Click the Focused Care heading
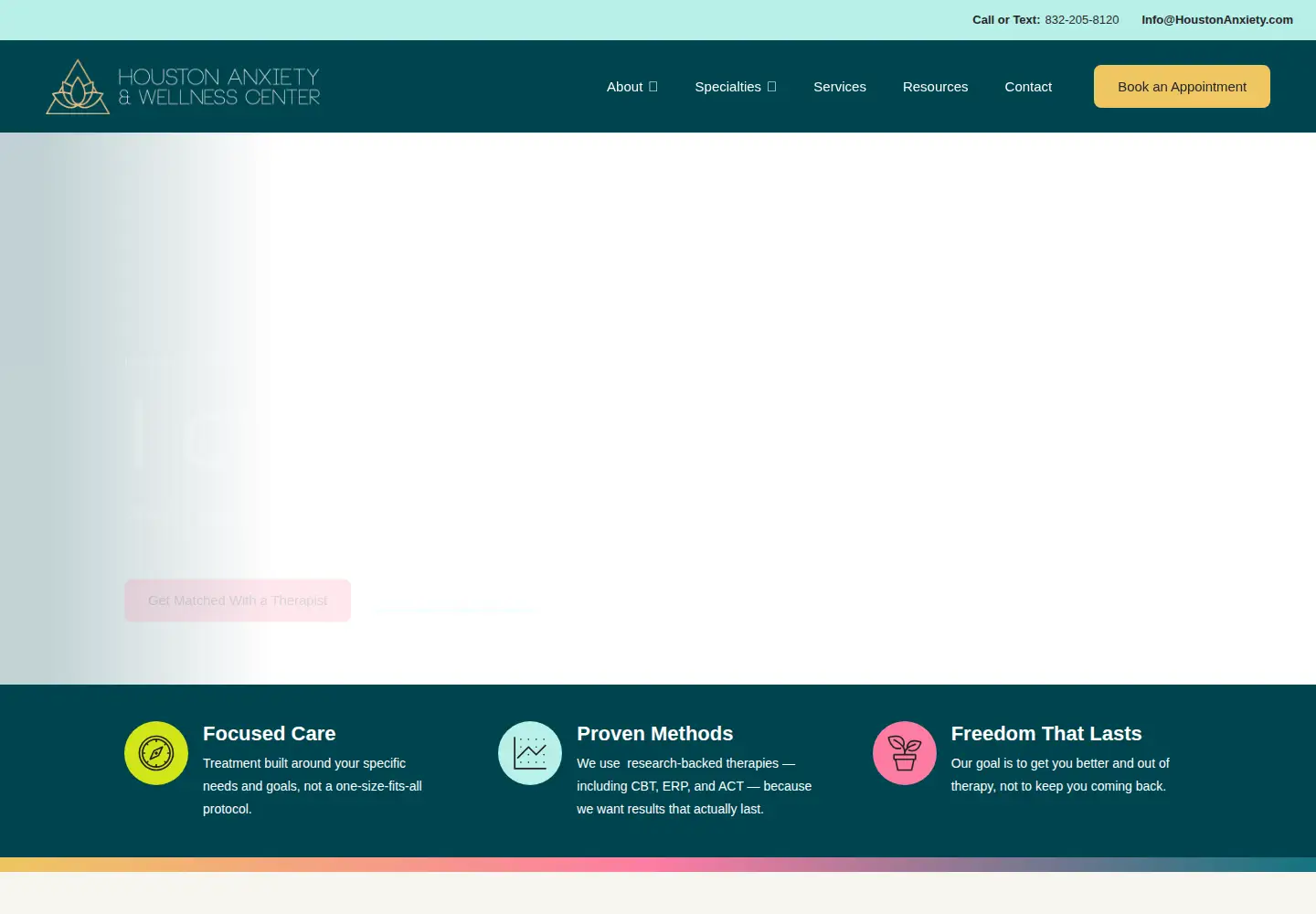Image resolution: width=1316 pixels, height=914 pixels. 269,734
